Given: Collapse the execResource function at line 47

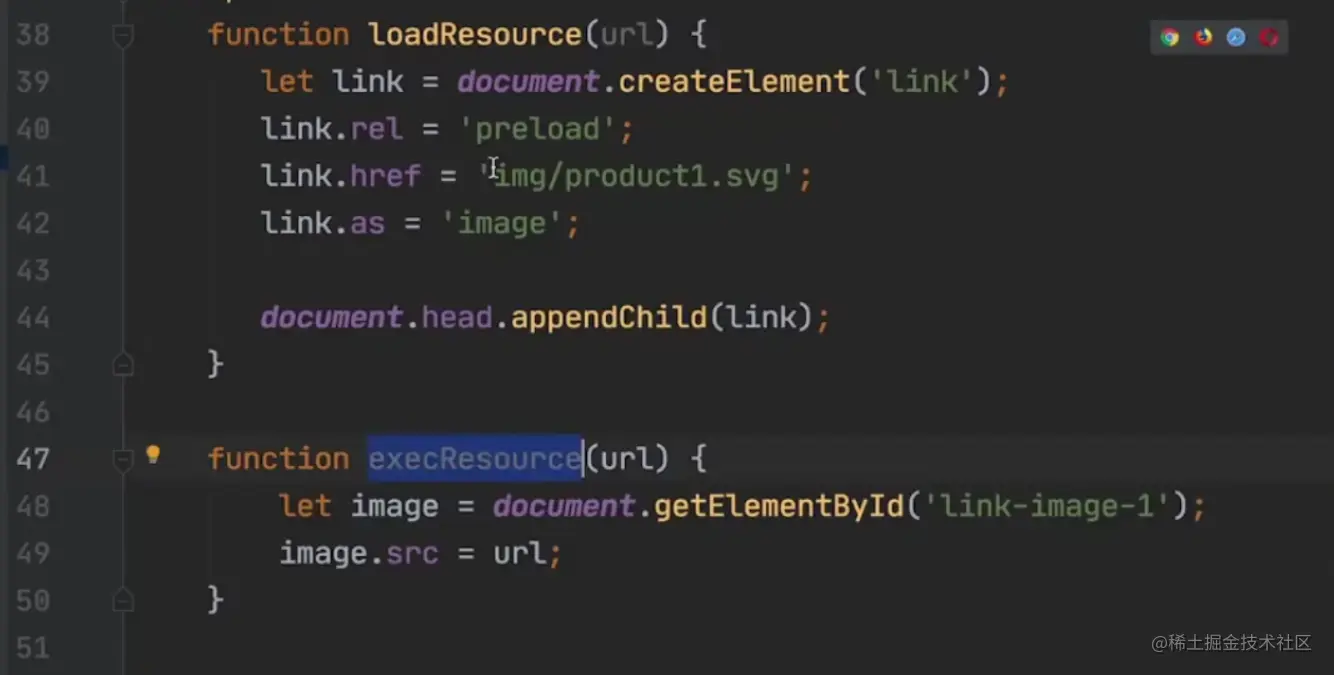Looking at the screenshot, I should click(x=123, y=460).
